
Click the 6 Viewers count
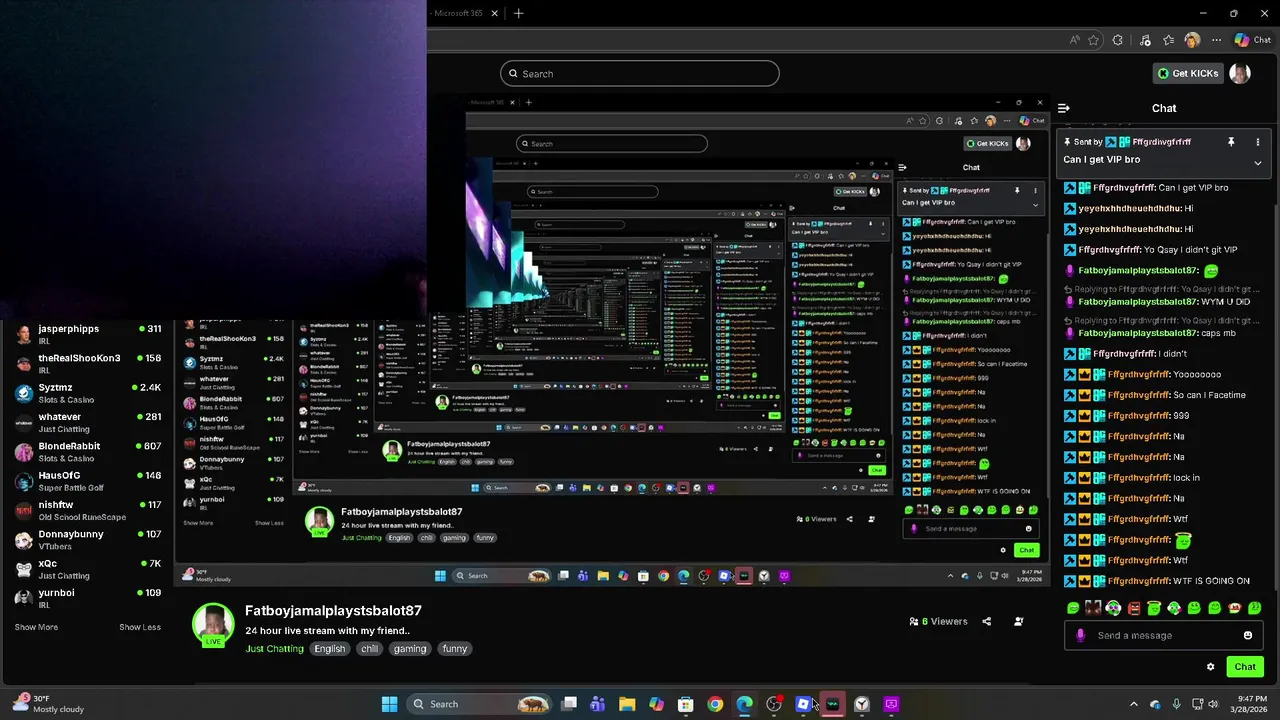(x=938, y=621)
